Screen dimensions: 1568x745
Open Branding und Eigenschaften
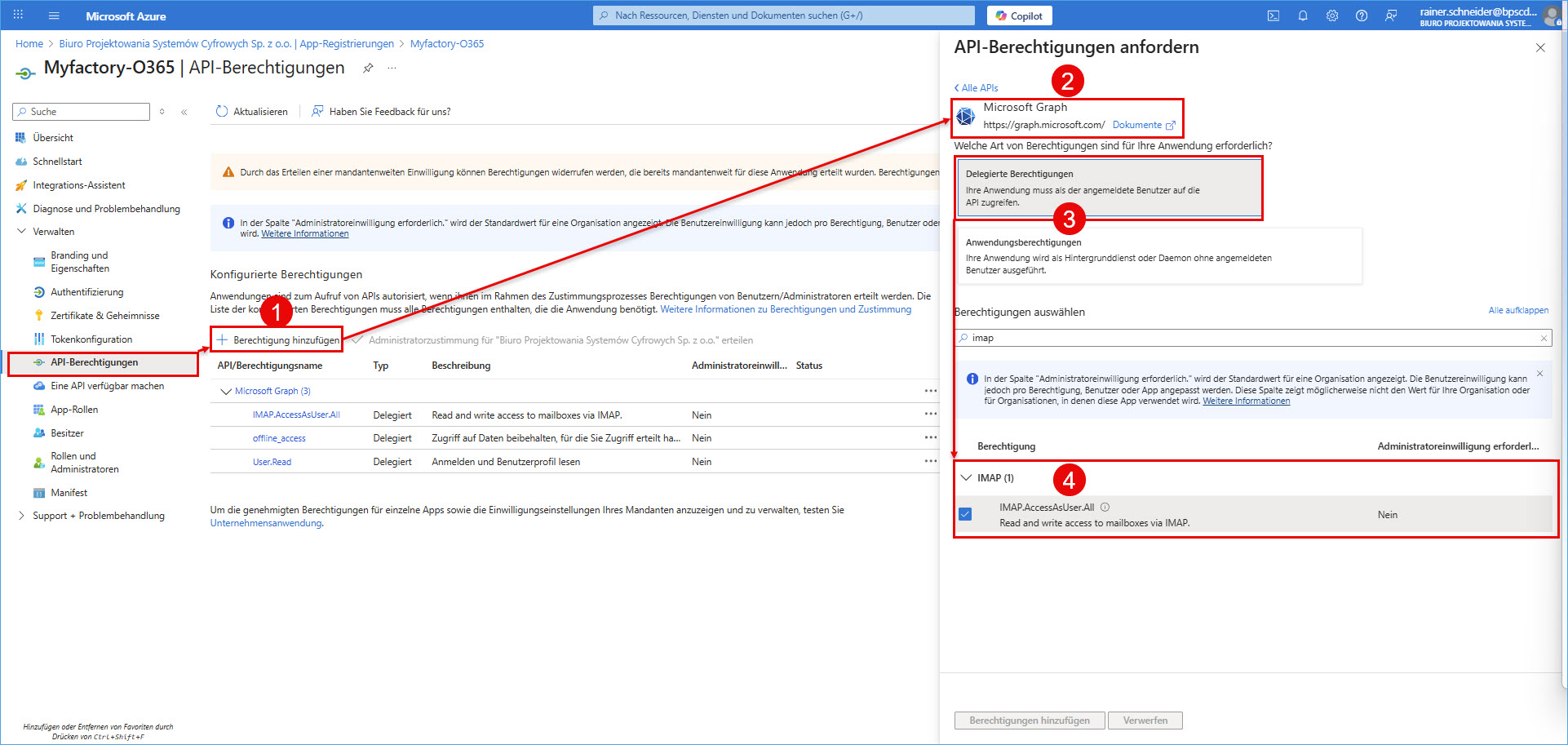point(79,262)
